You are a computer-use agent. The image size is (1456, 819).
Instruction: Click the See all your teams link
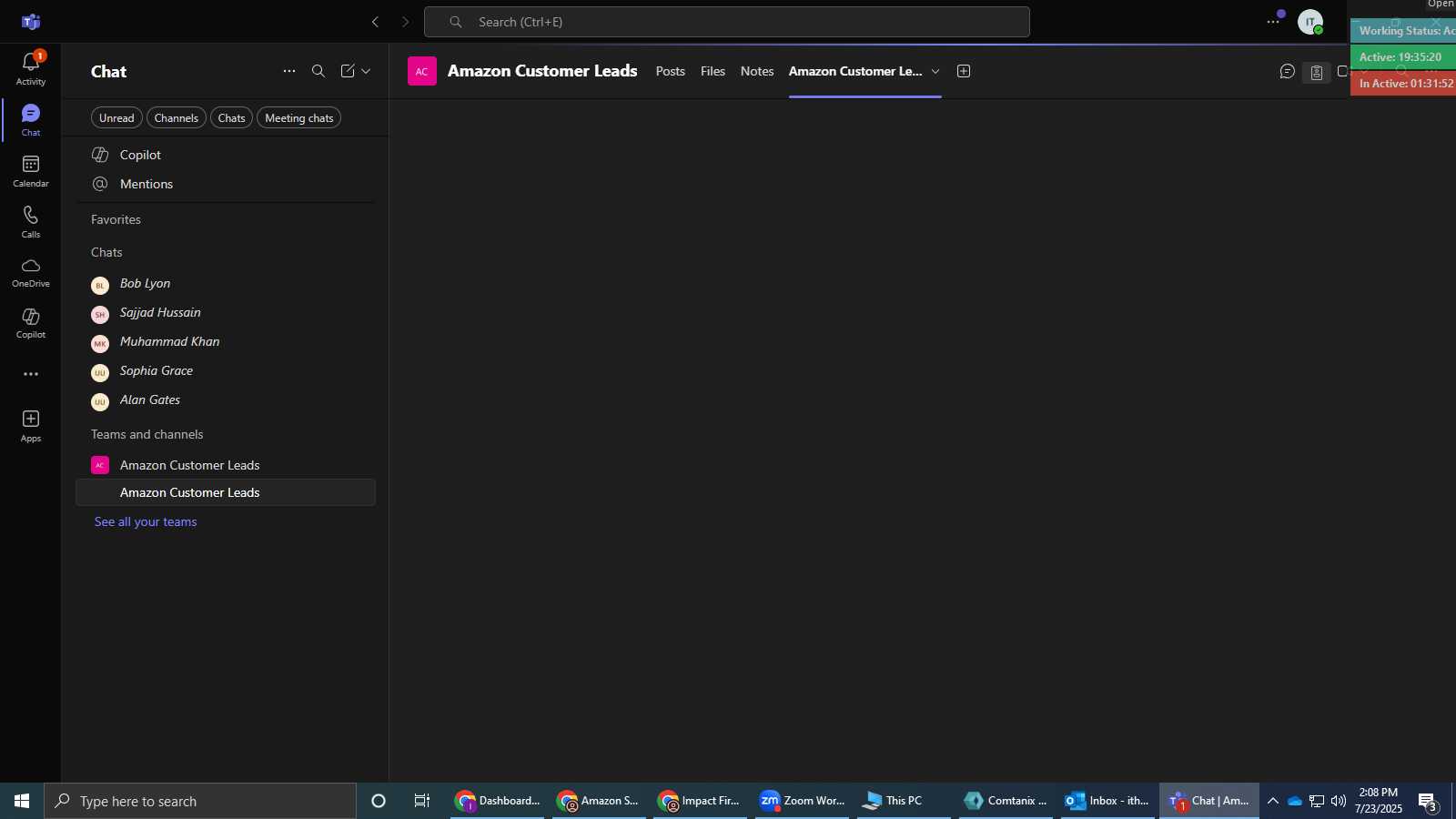[x=146, y=521]
